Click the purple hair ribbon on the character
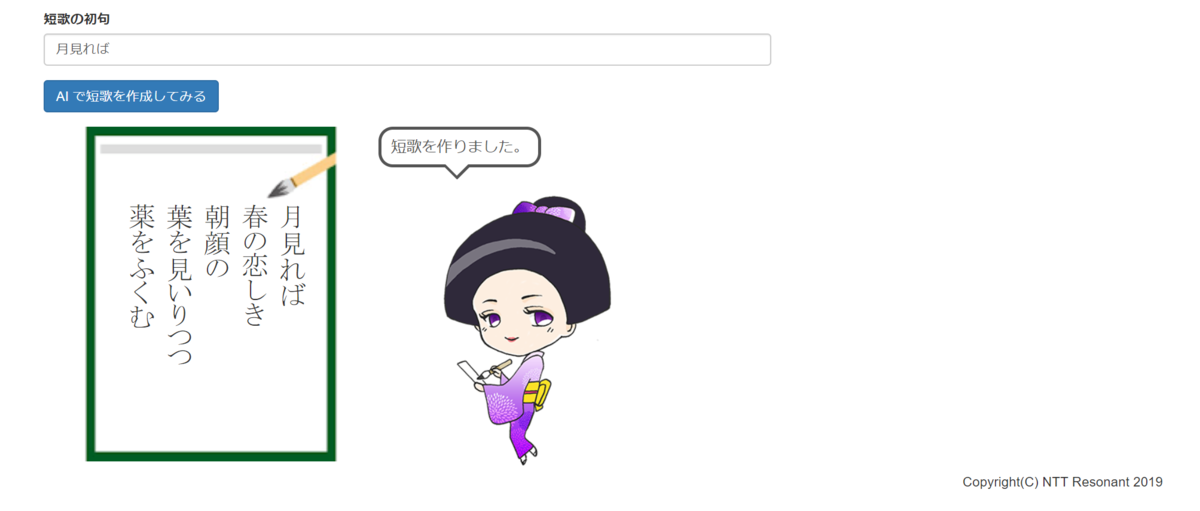This screenshot has height=511, width=1200. pos(545,212)
